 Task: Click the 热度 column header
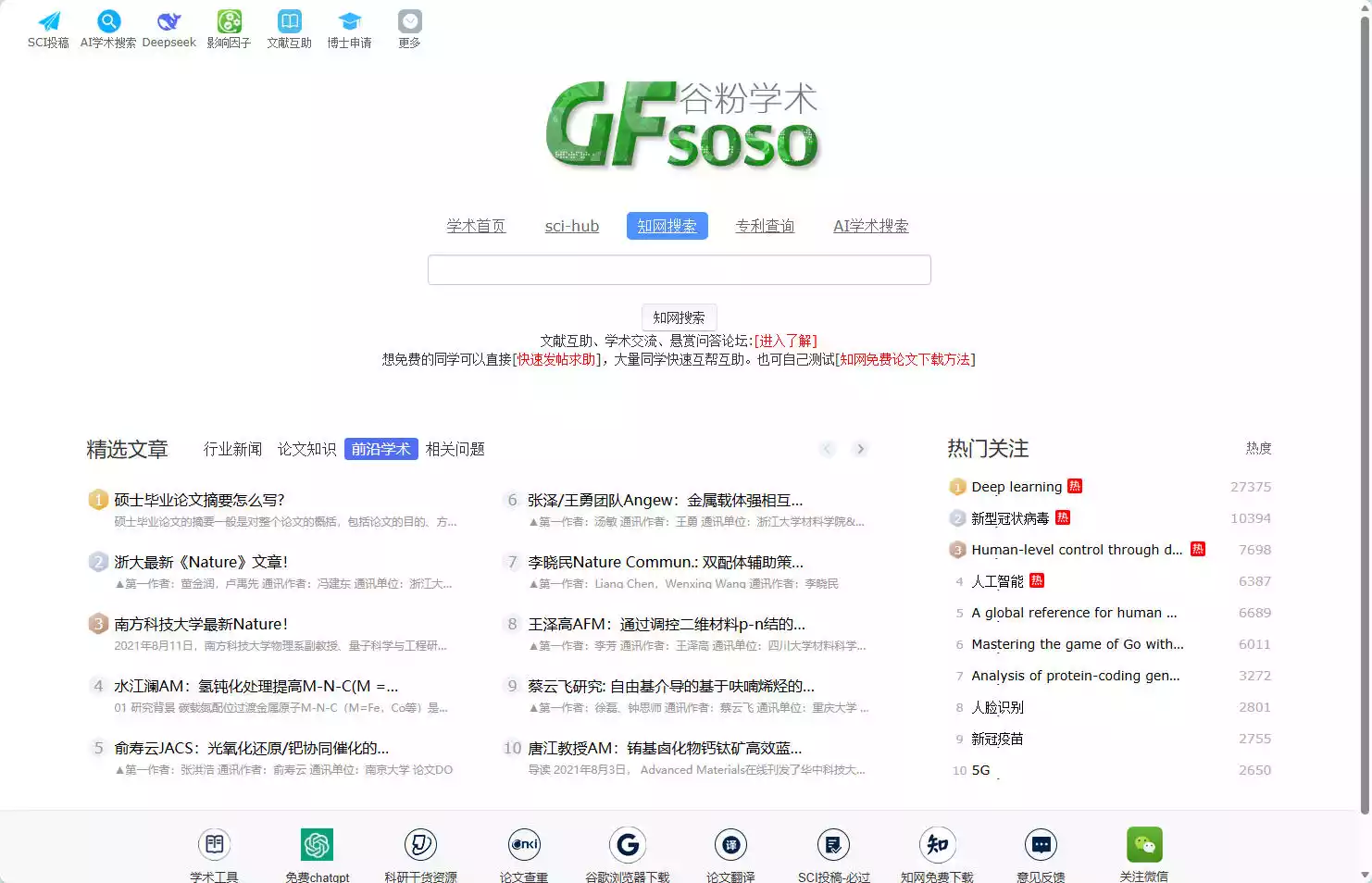[1258, 448]
